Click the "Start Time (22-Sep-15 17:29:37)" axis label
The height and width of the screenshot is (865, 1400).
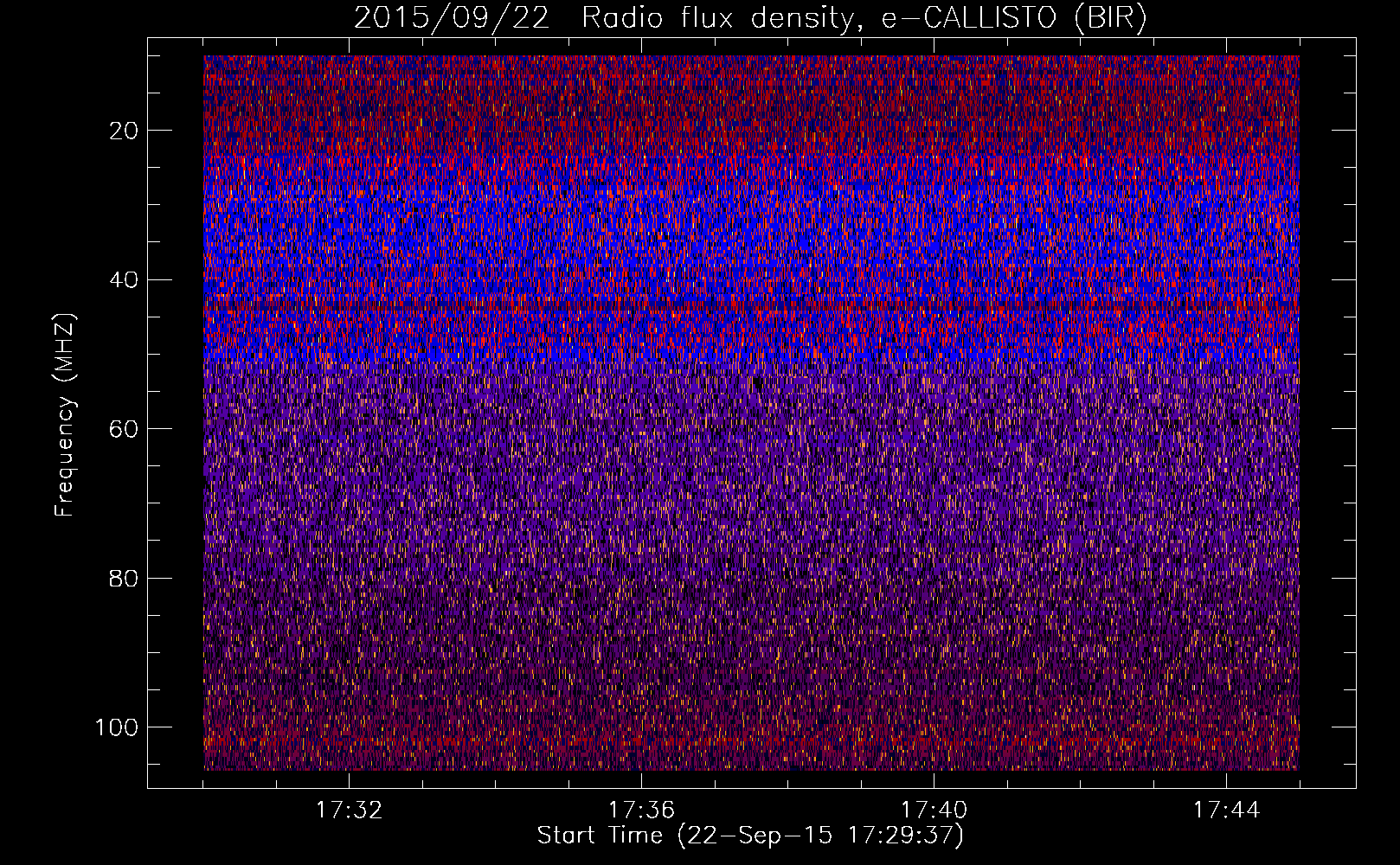pos(750,836)
